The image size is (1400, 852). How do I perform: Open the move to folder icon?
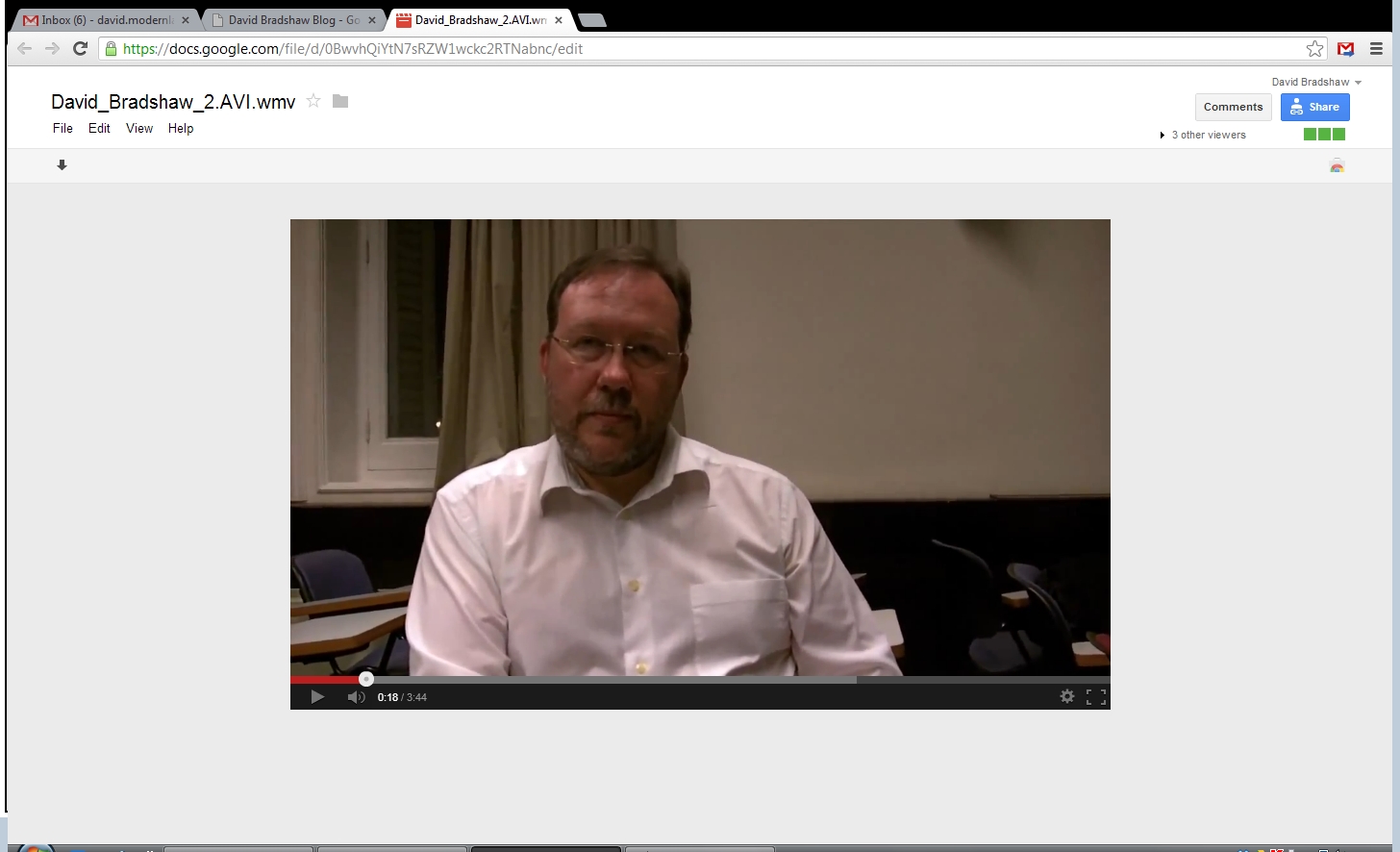click(x=340, y=101)
